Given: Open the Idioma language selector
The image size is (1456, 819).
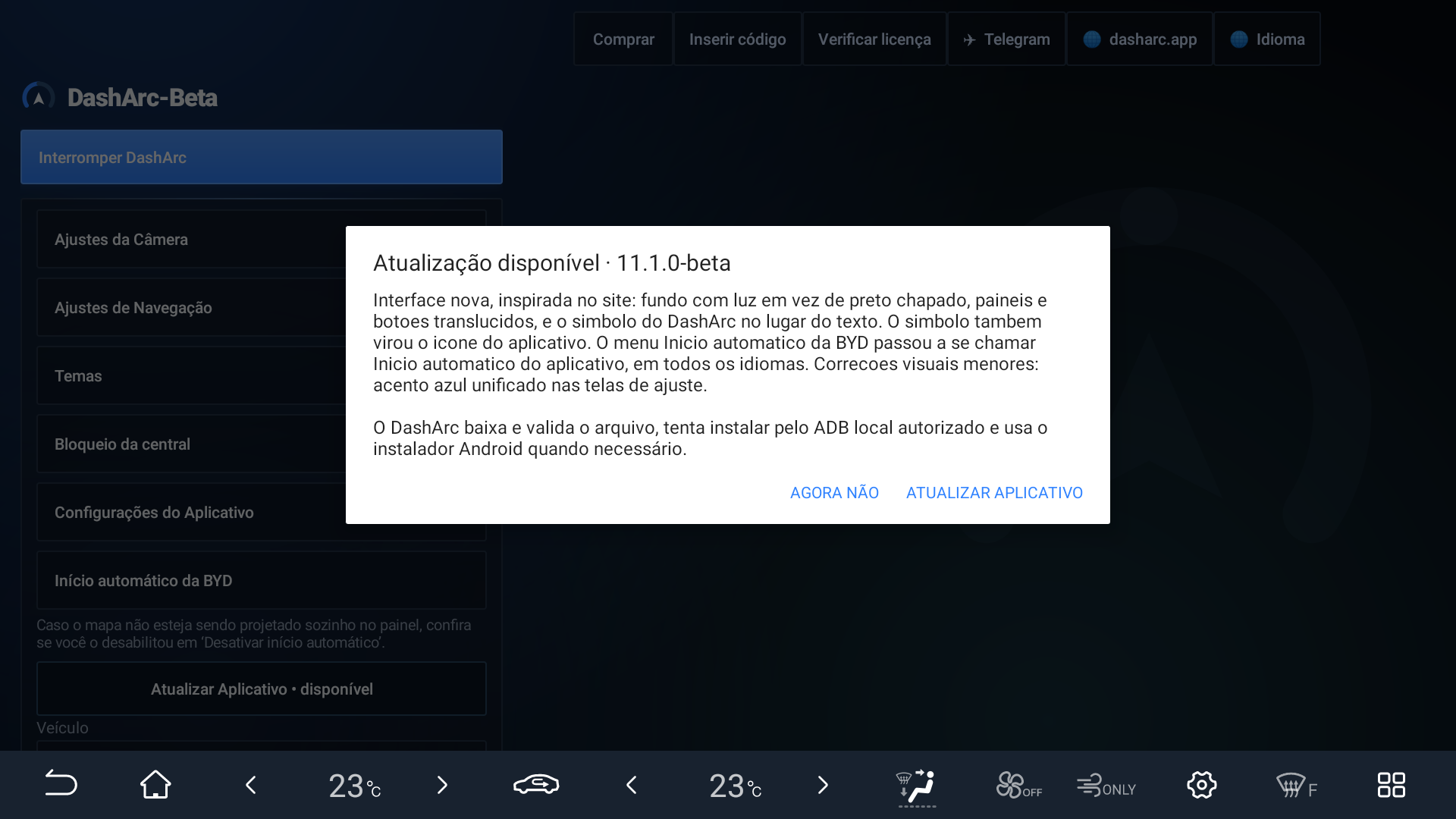Looking at the screenshot, I should pyautogui.click(x=1267, y=39).
